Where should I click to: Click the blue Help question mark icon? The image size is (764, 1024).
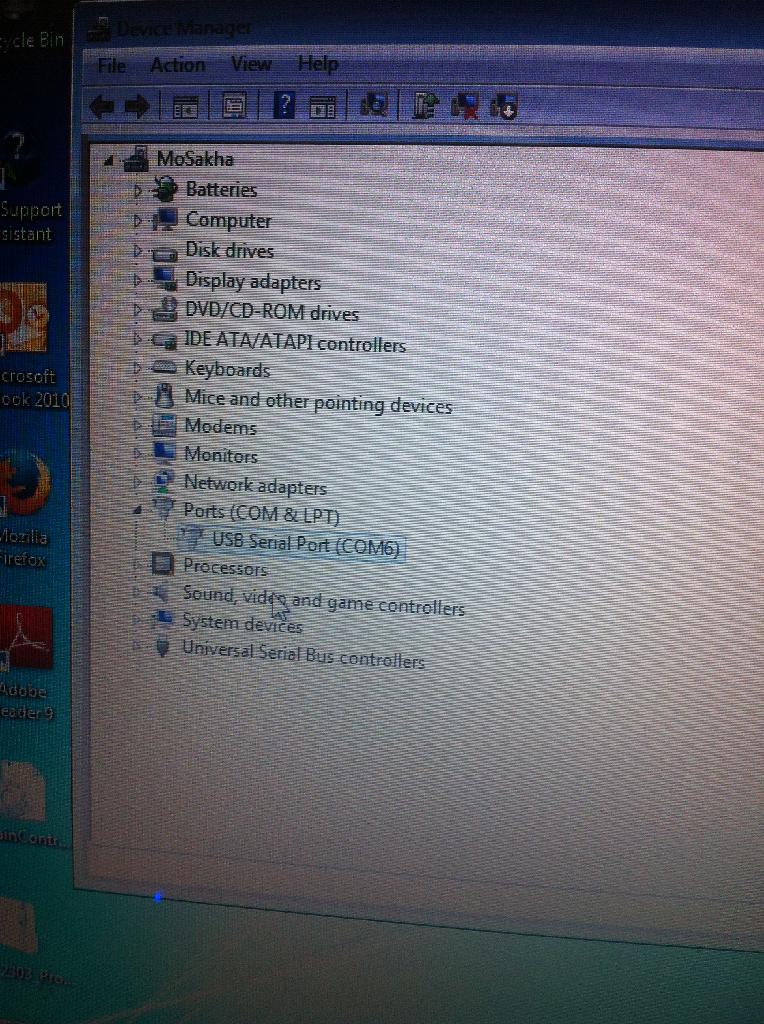click(x=284, y=104)
